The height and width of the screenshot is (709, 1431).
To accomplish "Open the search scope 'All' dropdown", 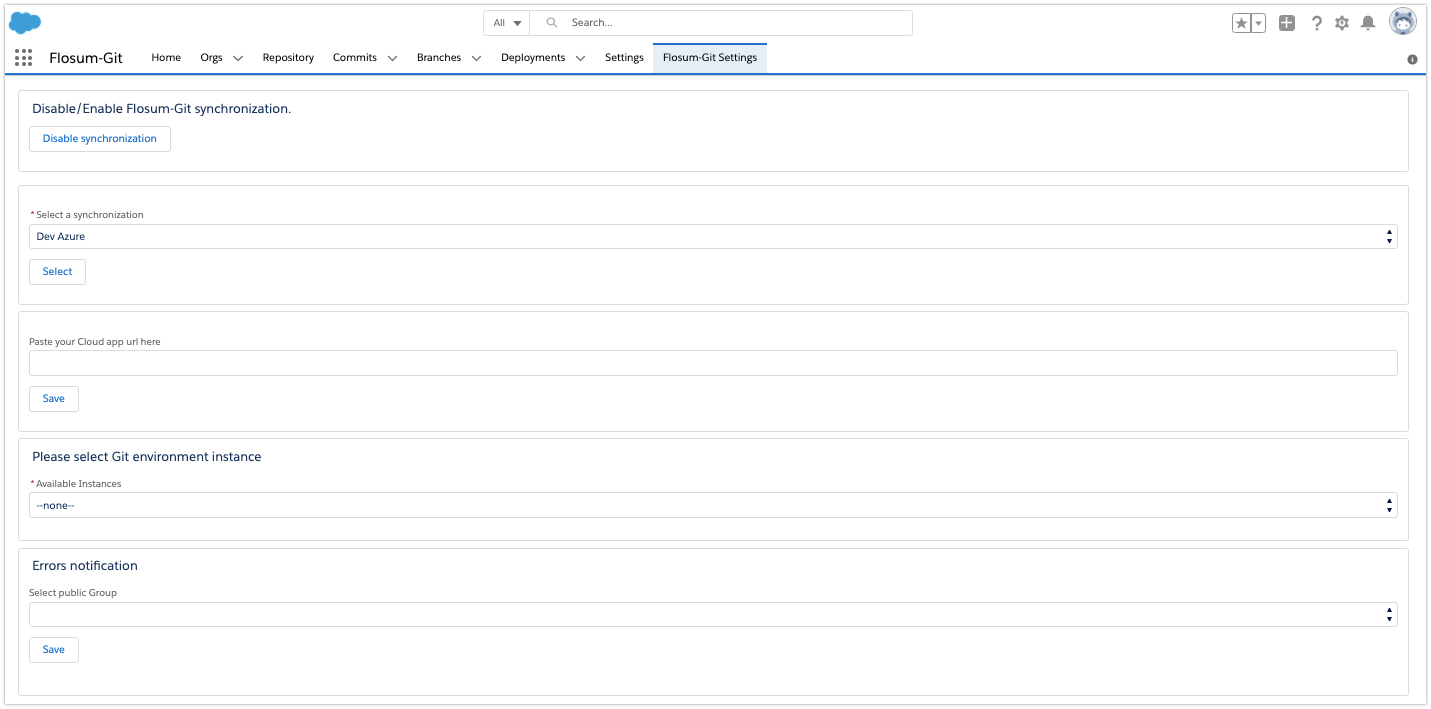I will pos(507,23).
